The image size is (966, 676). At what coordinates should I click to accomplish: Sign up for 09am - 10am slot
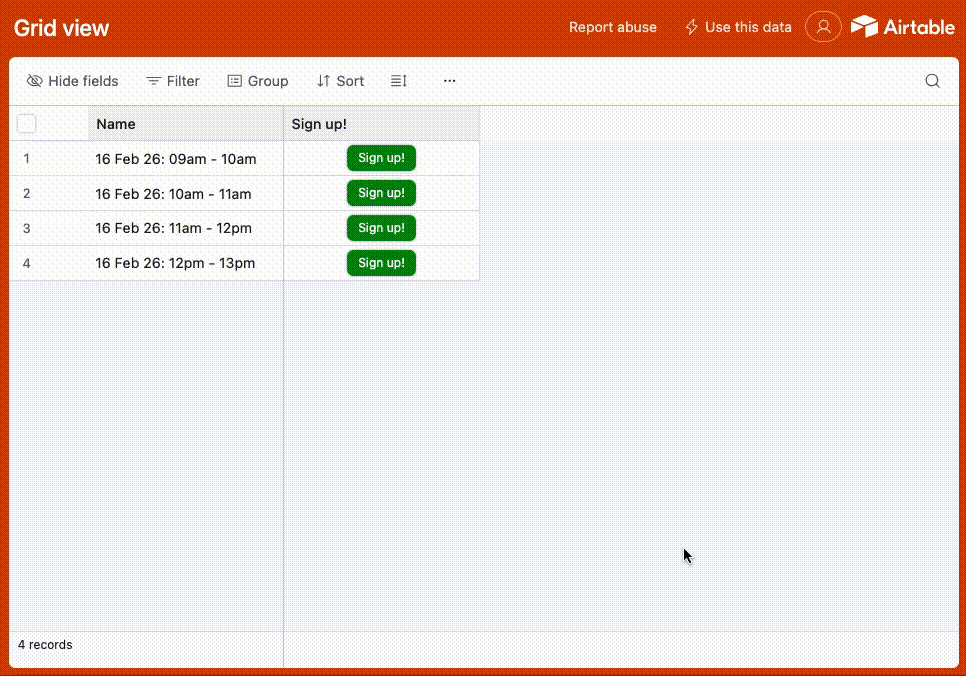(x=381, y=158)
